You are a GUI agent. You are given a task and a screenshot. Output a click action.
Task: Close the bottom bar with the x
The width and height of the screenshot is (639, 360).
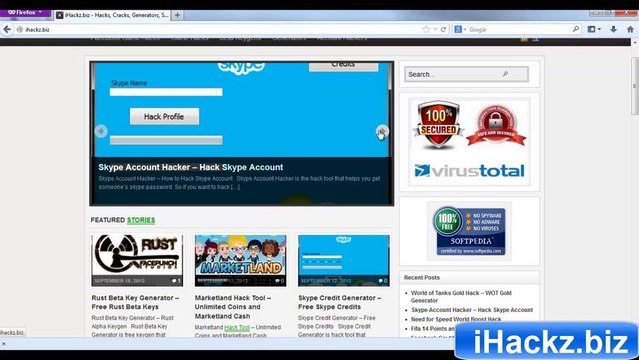coord(4,344)
